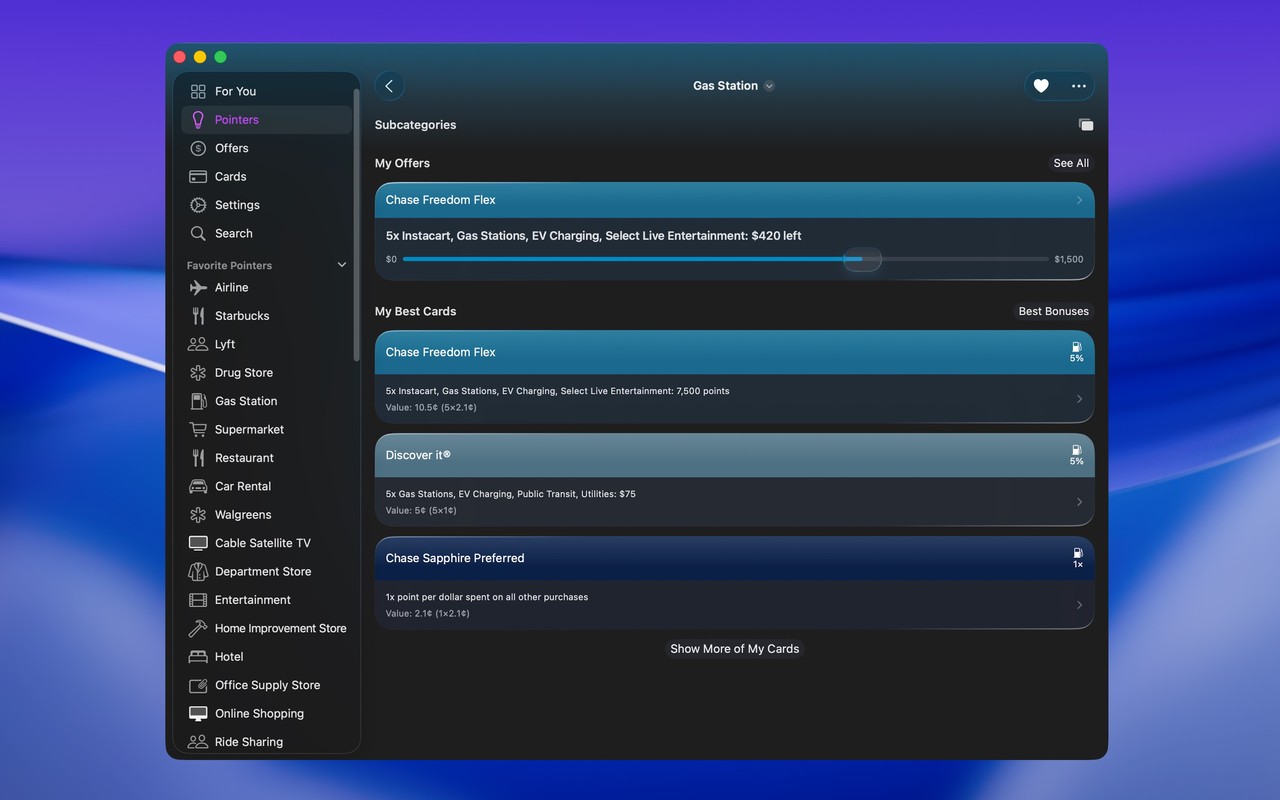Click See All for My Offers
This screenshot has width=1280, height=800.
tap(1071, 163)
